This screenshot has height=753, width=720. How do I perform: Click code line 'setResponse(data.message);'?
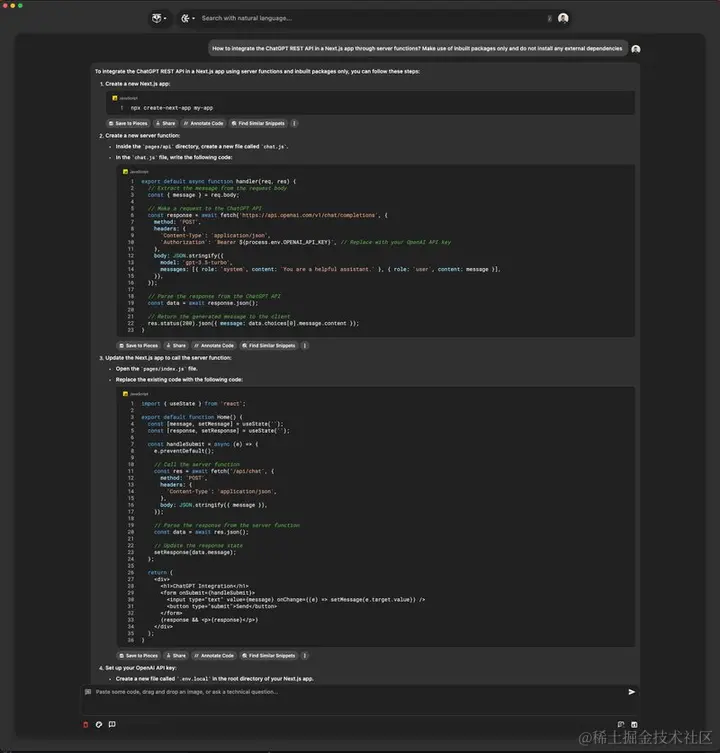tap(195, 552)
